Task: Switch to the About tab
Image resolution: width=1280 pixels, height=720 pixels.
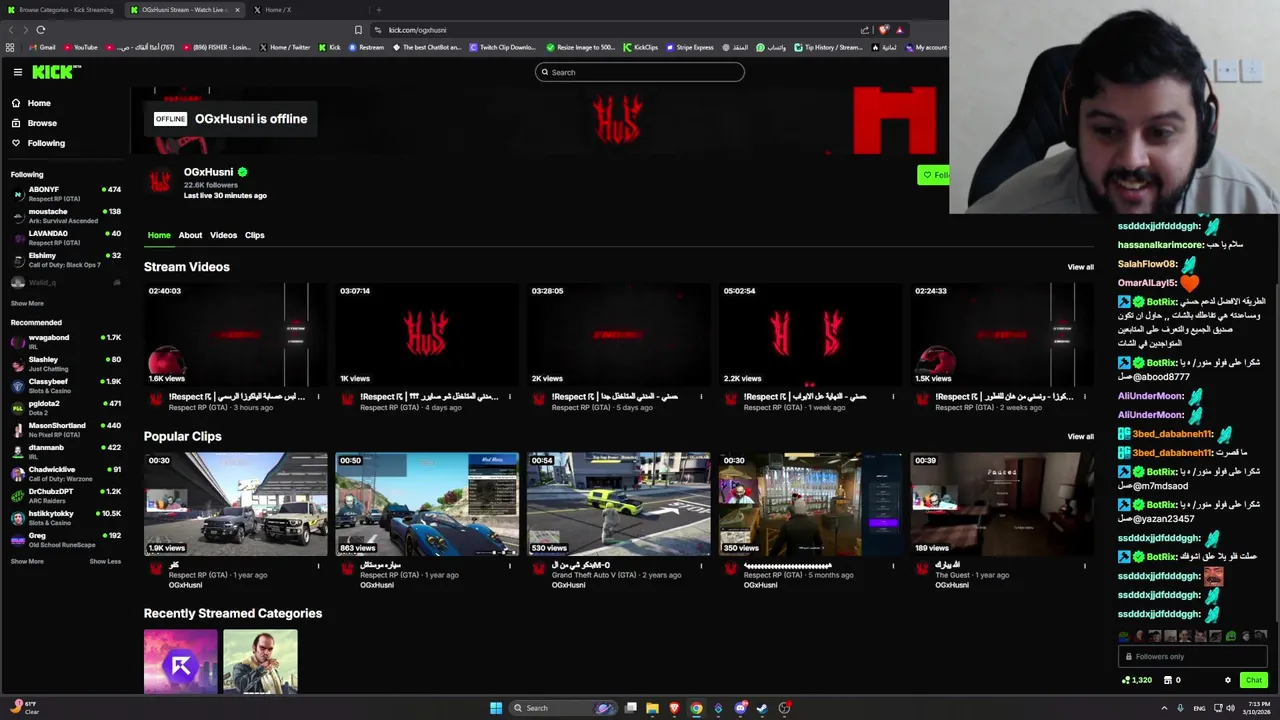Action: tap(190, 235)
